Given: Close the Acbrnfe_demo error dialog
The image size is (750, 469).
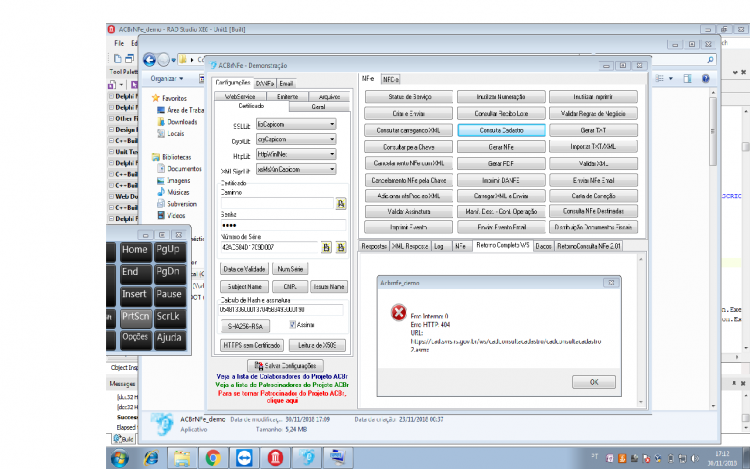Looking at the screenshot, I should pyautogui.click(x=611, y=283).
